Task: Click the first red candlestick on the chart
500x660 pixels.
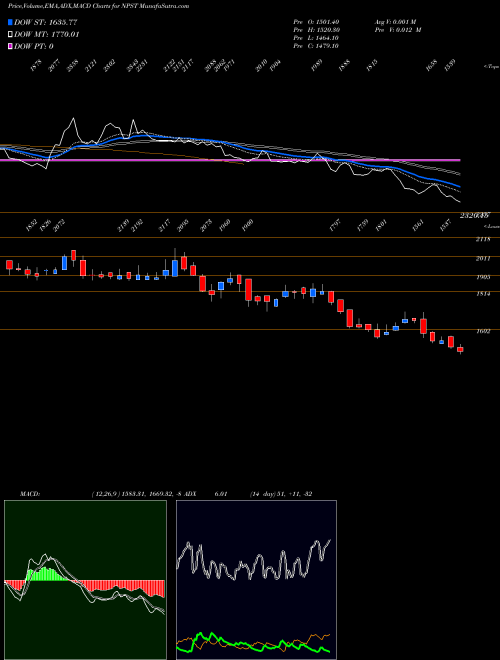Action: coord(9,265)
